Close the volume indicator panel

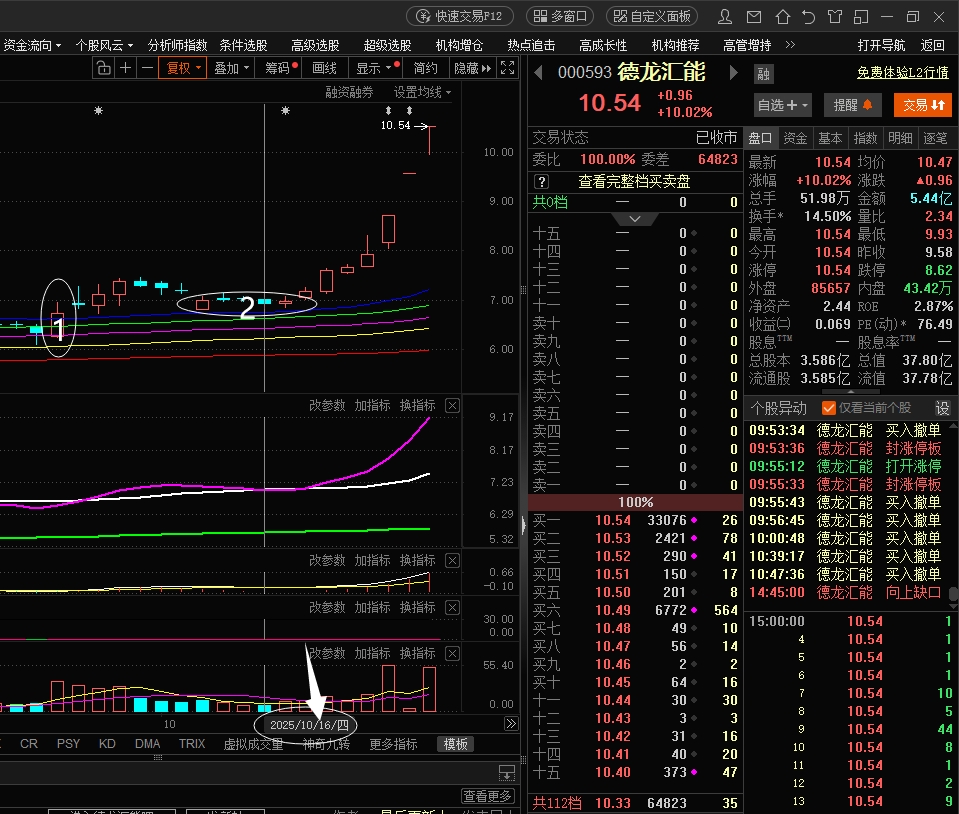point(452,653)
